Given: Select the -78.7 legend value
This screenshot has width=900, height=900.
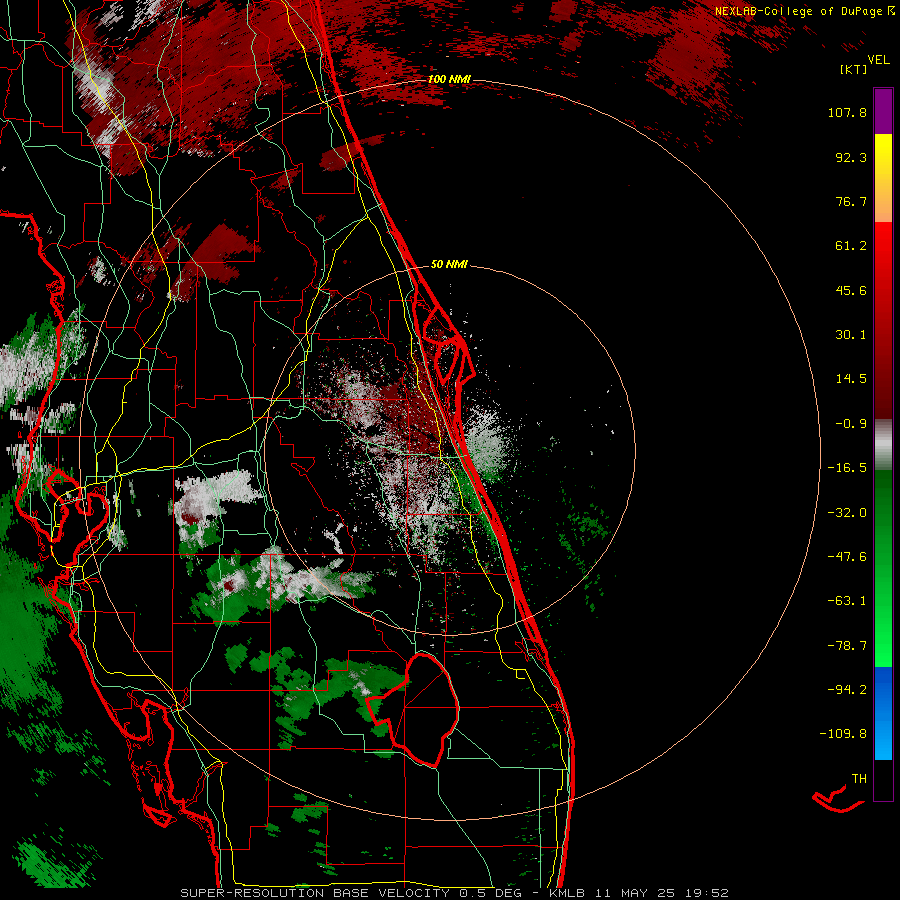Looking at the screenshot, I should (847, 646).
